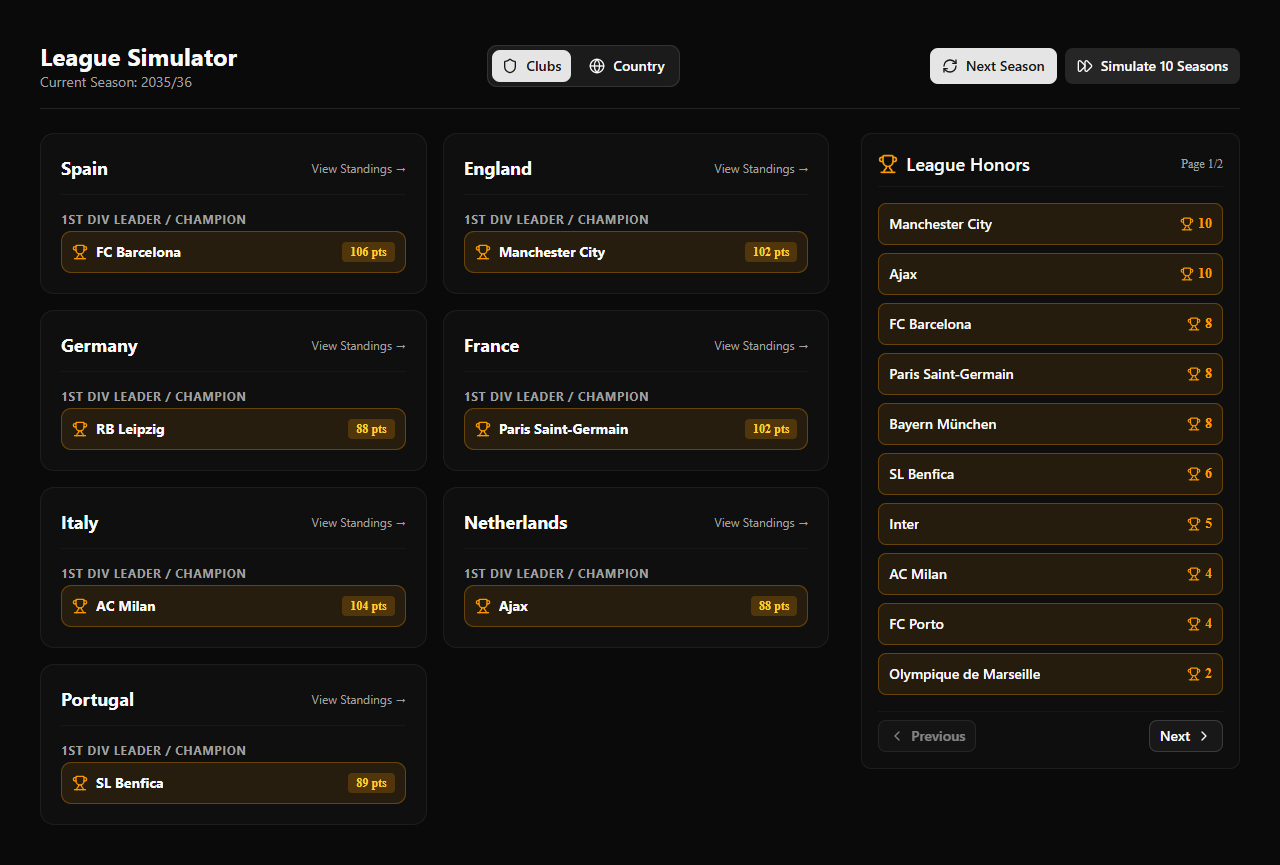Open View Standings for Italy
The height and width of the screenshot is (865, 1280).
tap(359, 523)
